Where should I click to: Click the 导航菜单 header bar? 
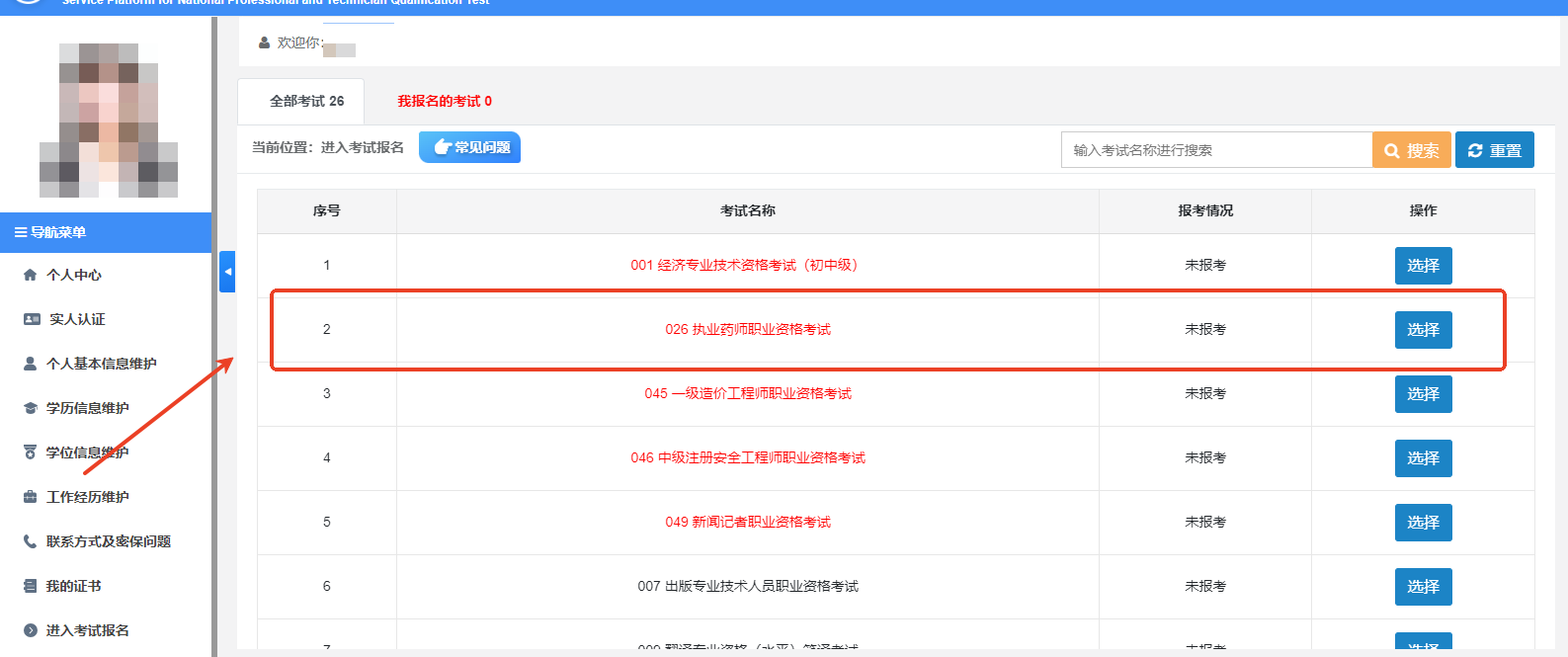106,232
